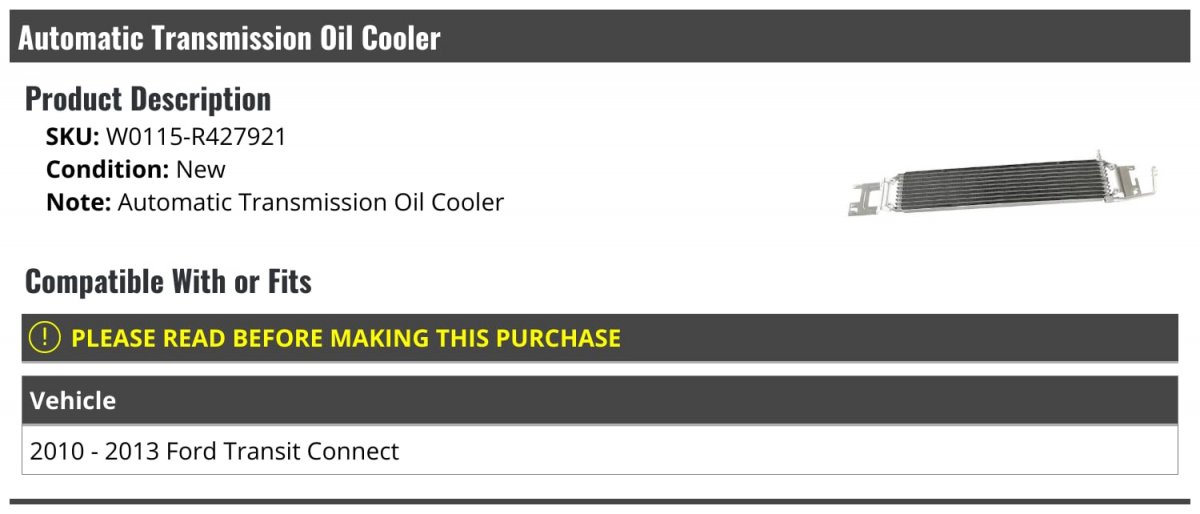Click the Automatic Transmission Oil Cooler title bar
The image size is (1200, 514).
click(600, 38)
